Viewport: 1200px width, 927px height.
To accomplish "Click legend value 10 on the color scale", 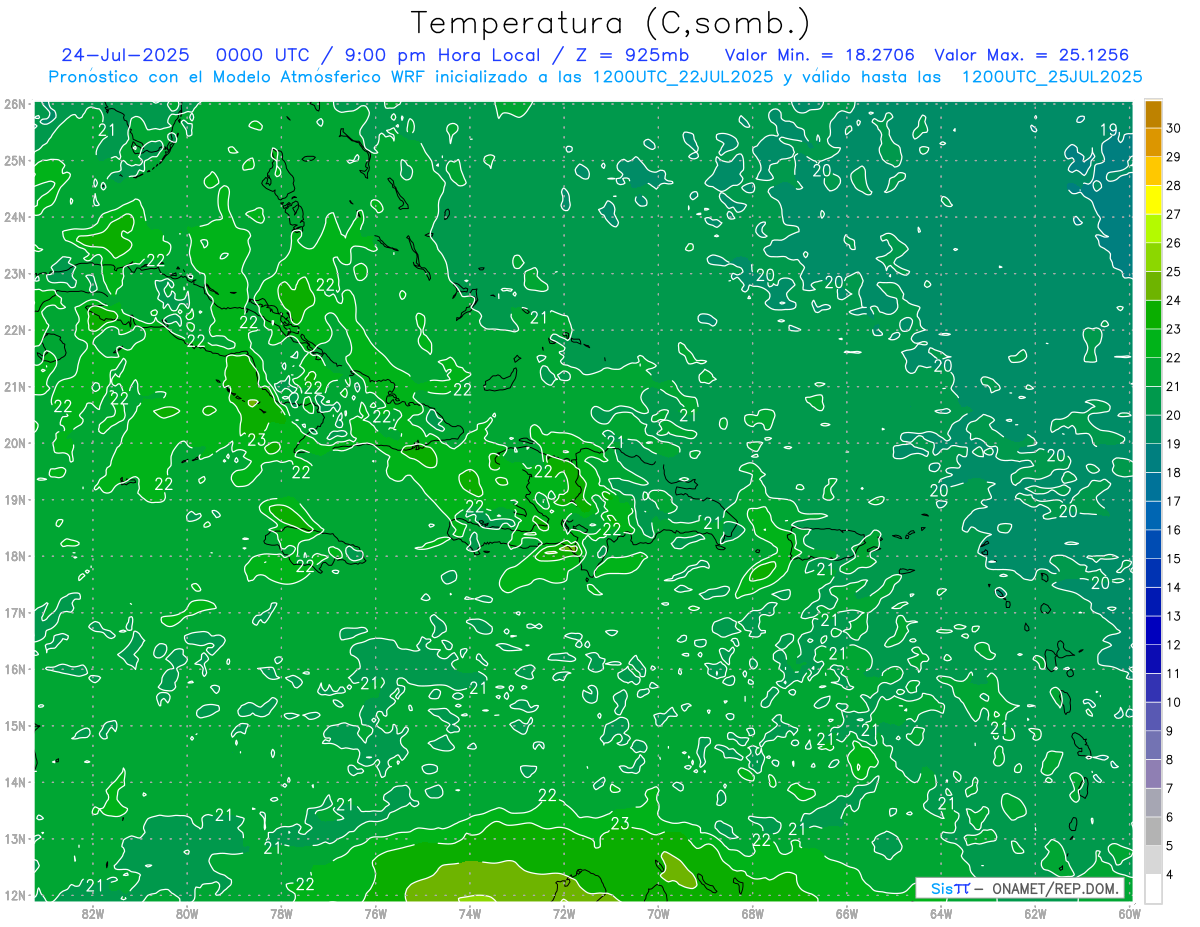I will tap(1174, 702).
